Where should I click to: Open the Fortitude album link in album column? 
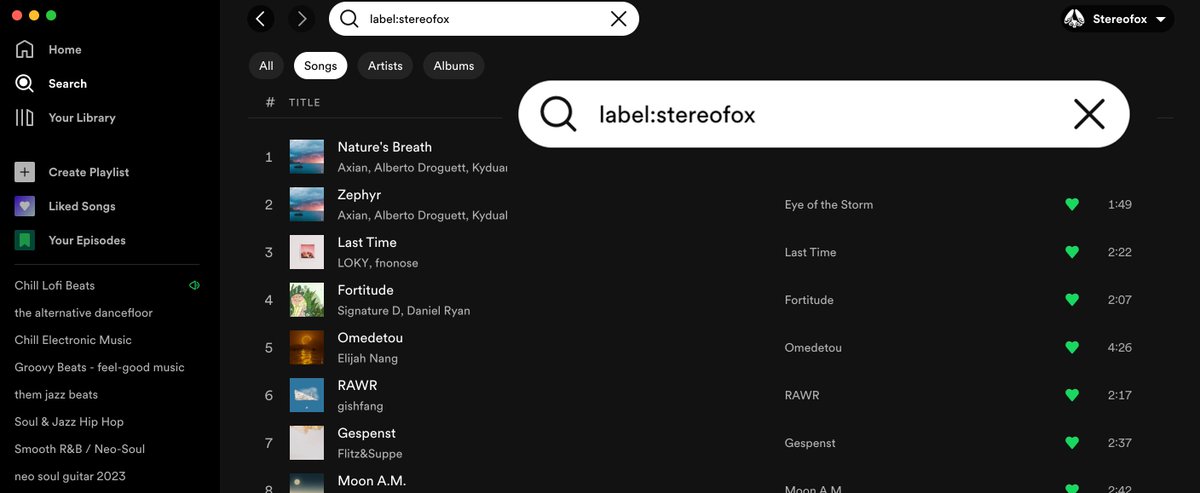[809, 300]
